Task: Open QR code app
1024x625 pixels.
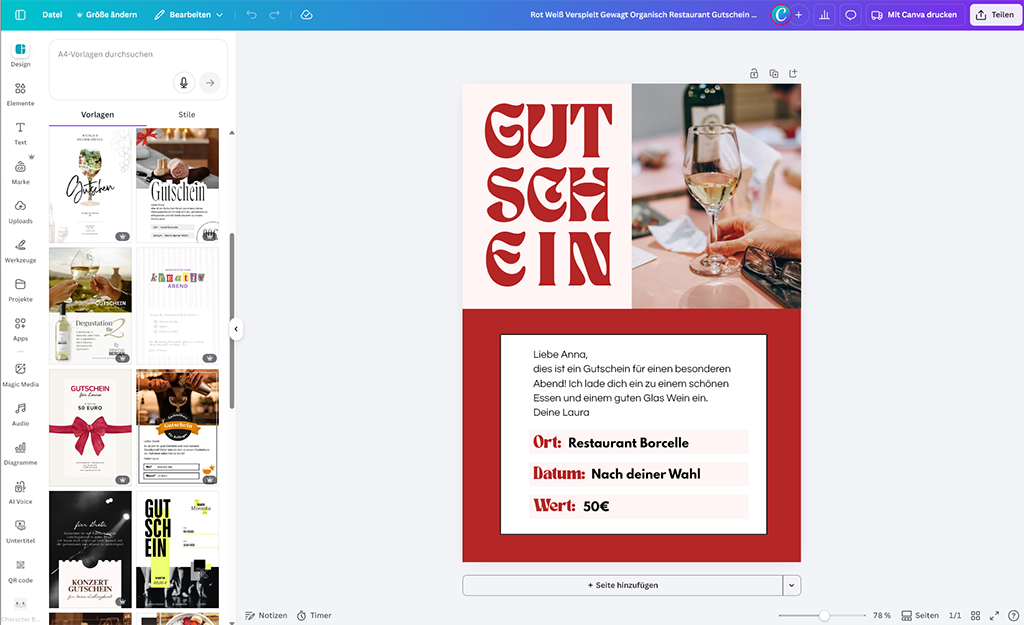Action: 20,571
